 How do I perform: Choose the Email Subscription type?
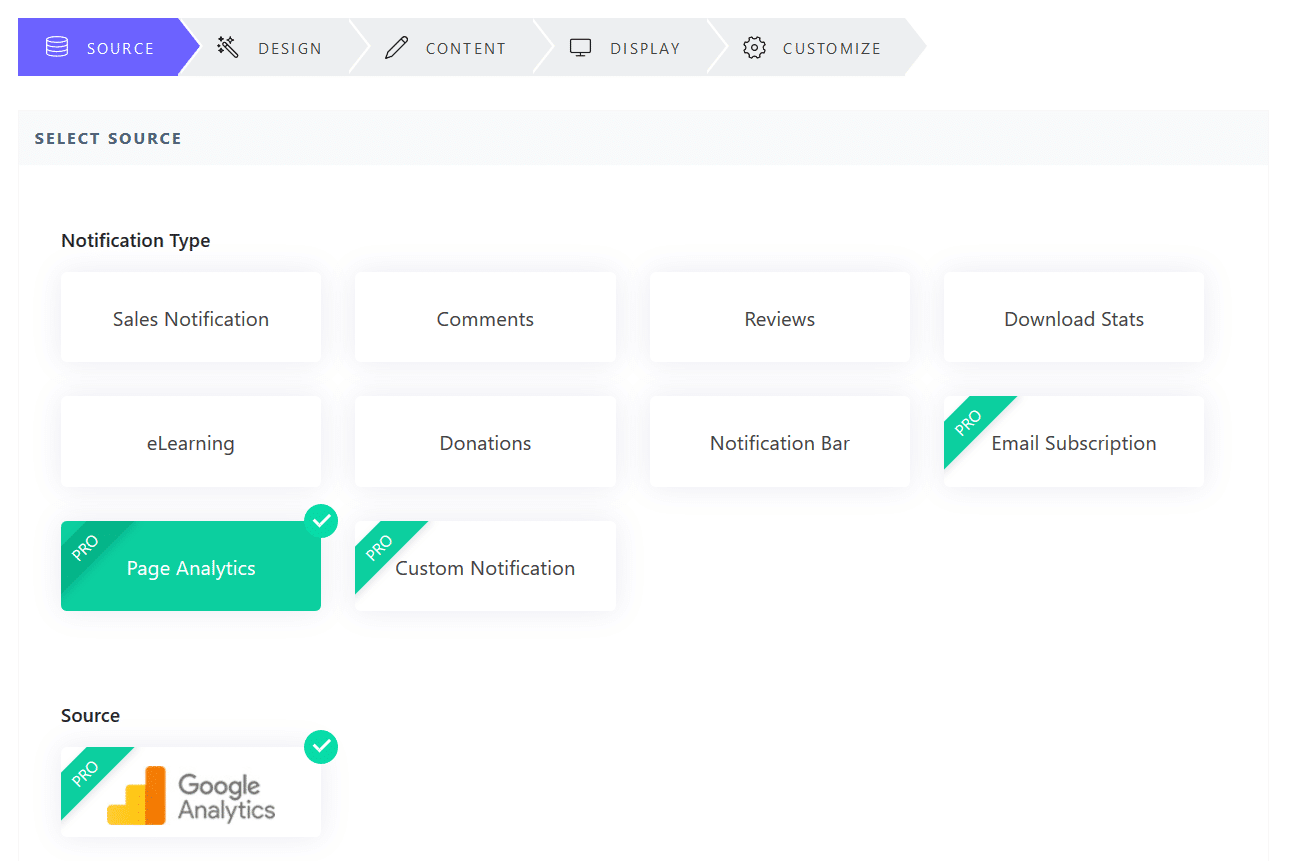(x=1074, y=441)
